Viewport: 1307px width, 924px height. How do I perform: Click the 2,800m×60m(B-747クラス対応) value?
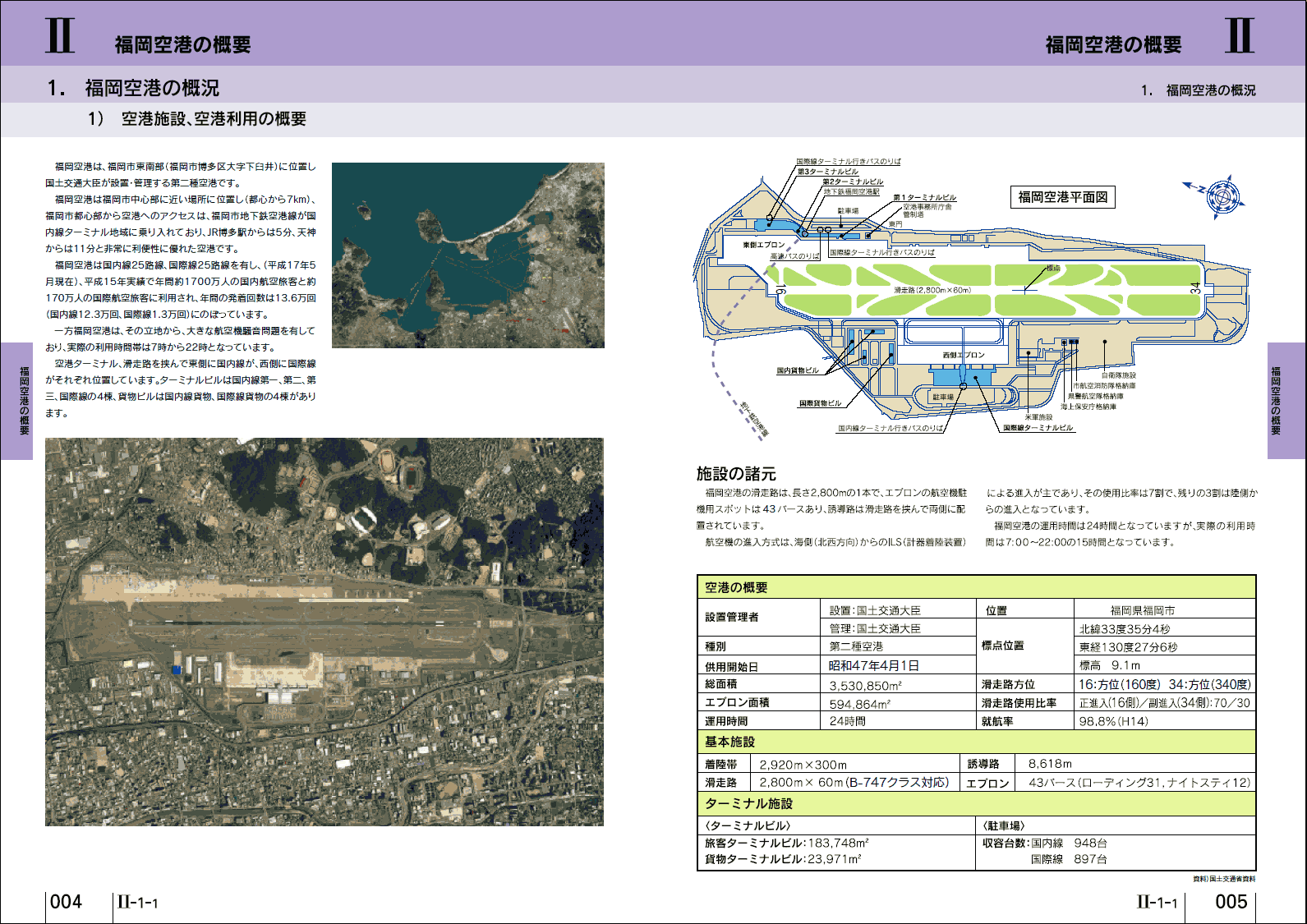pyautogui.click(x=854, y=783)
